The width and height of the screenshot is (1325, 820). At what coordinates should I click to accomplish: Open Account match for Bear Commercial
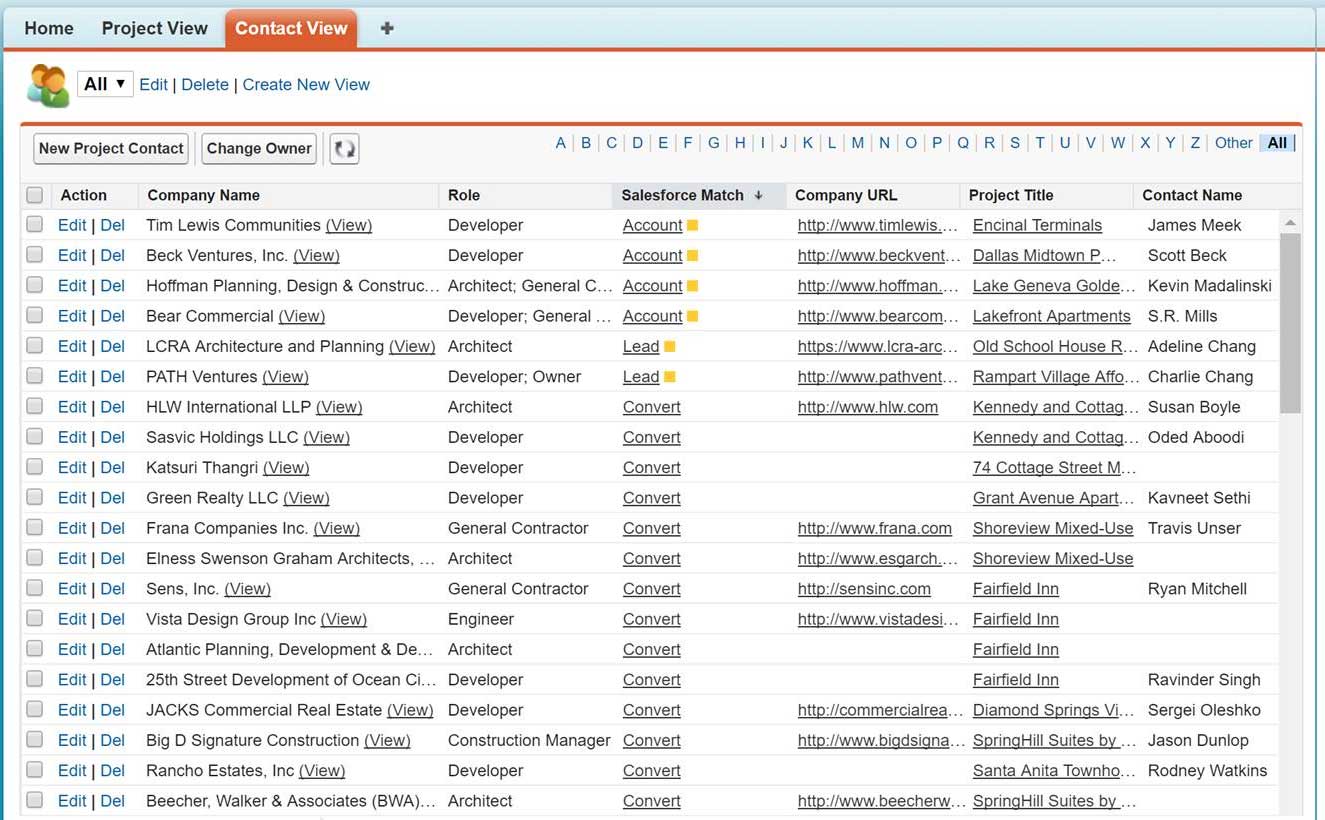coord(652,316)
